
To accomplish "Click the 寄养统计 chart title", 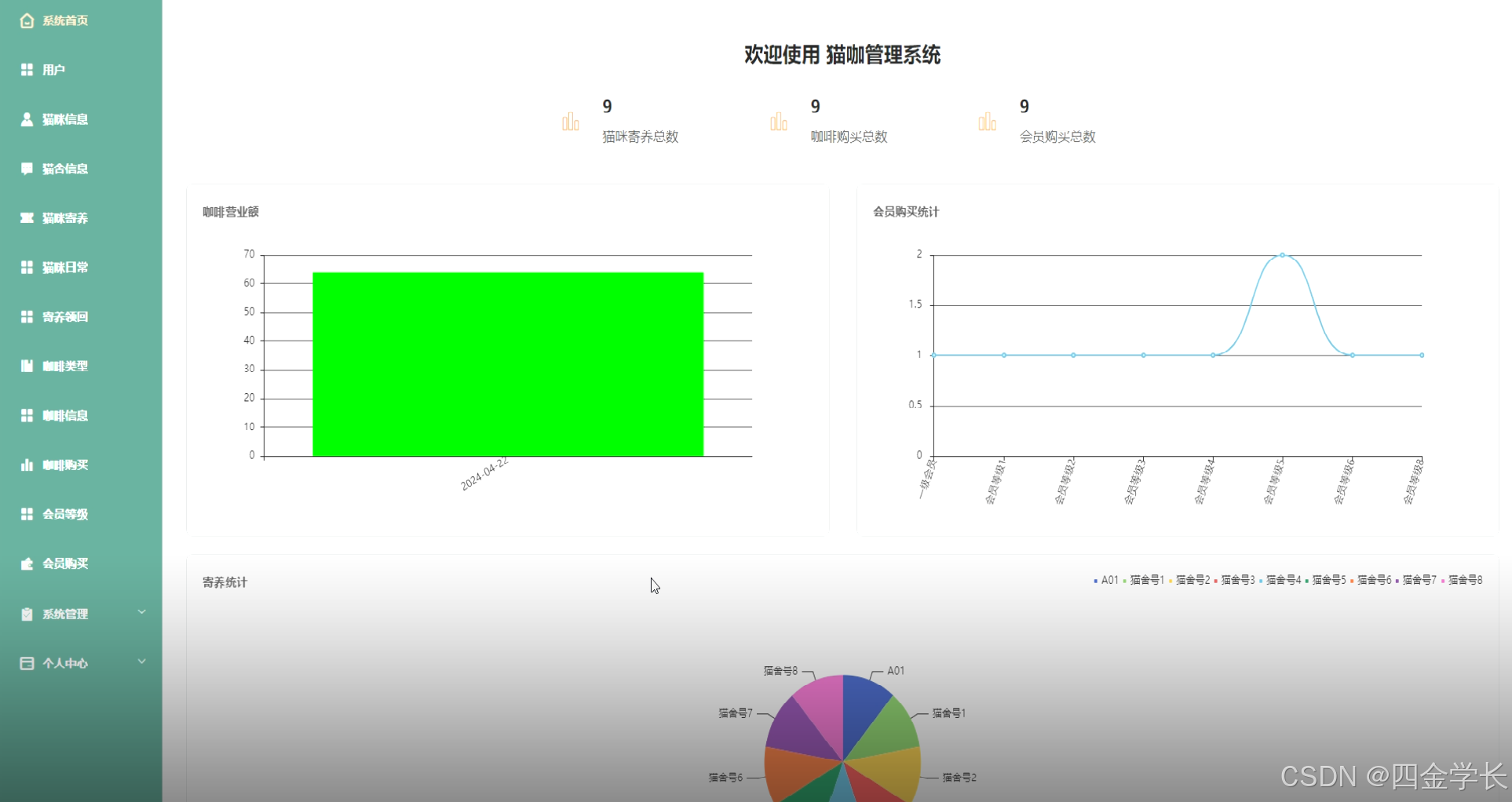I will pos(225,582).
